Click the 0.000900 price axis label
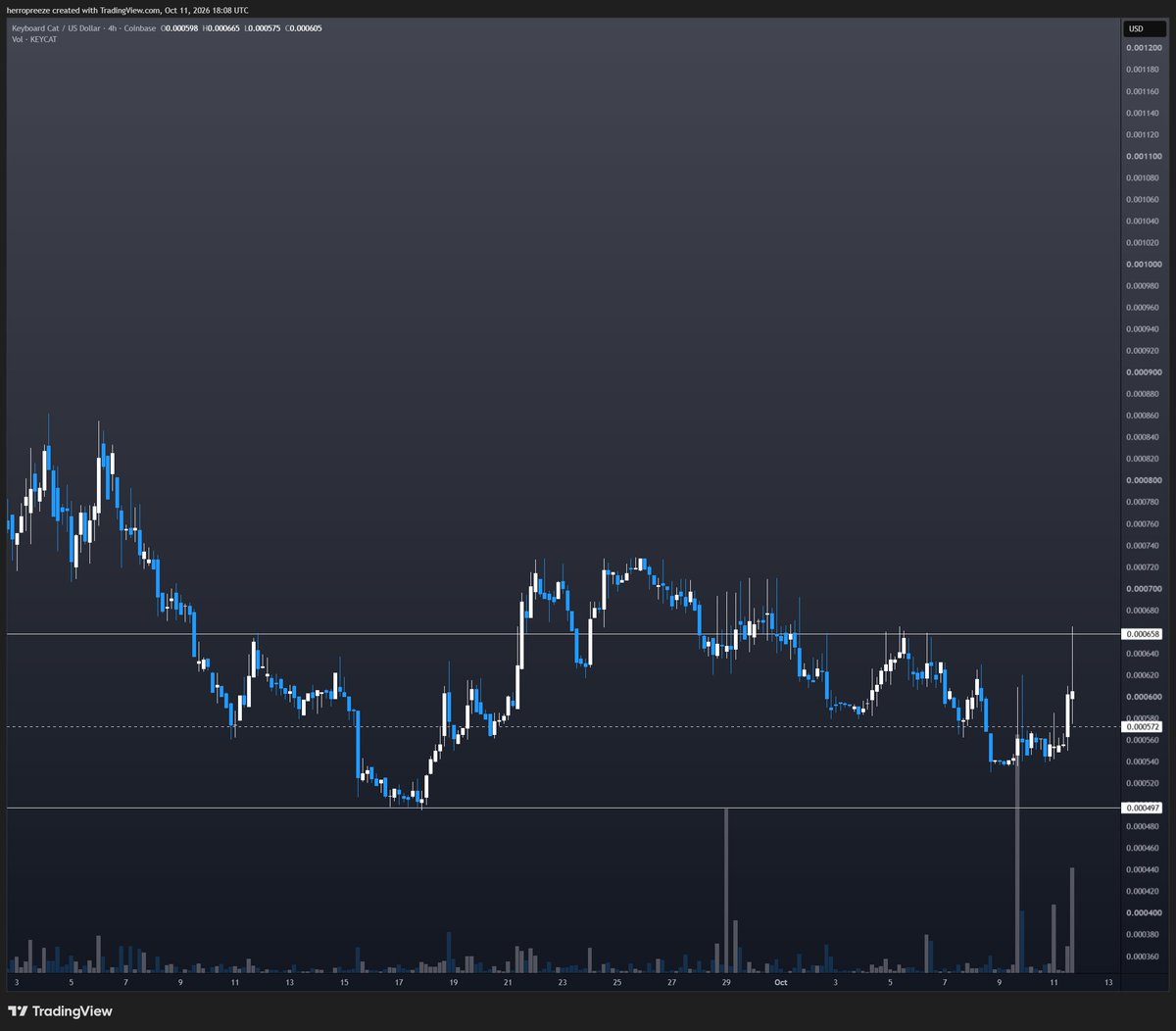 [1144, 372]
